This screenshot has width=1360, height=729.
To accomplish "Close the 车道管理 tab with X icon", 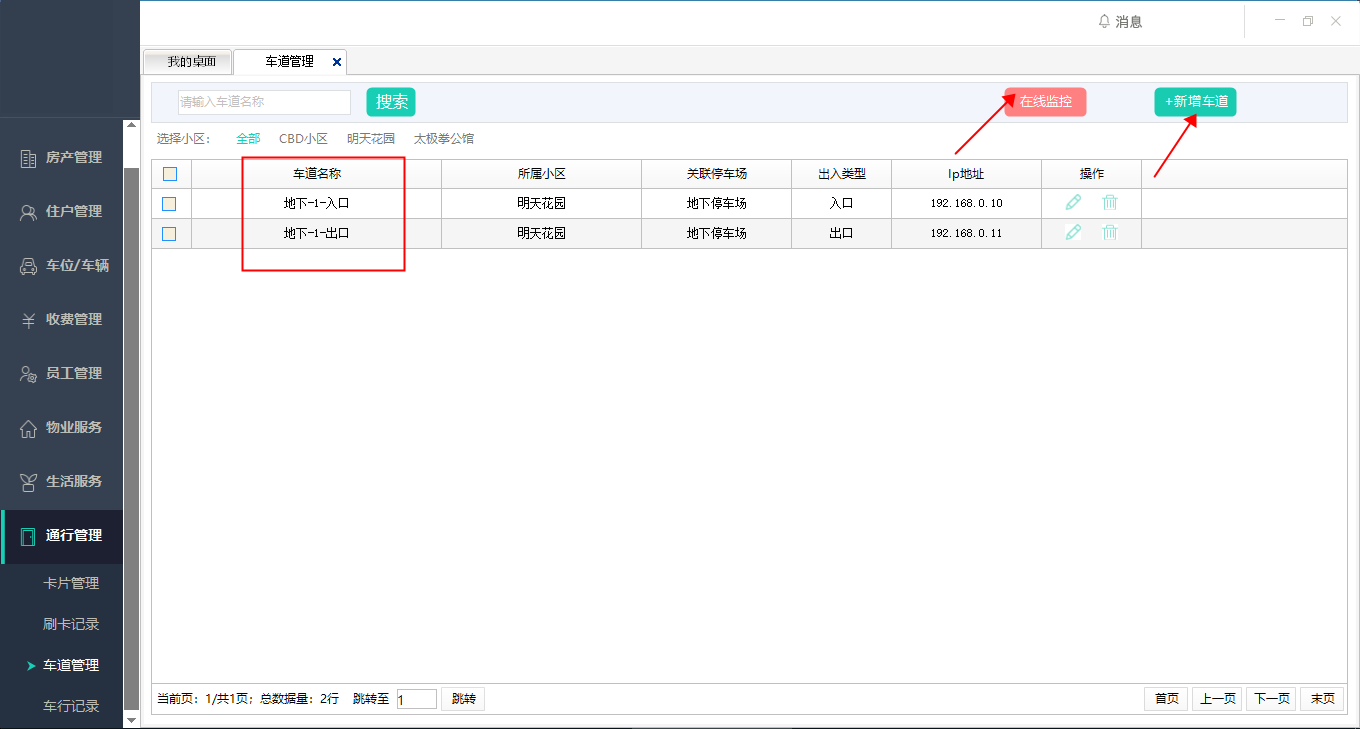I will (337, 62).
